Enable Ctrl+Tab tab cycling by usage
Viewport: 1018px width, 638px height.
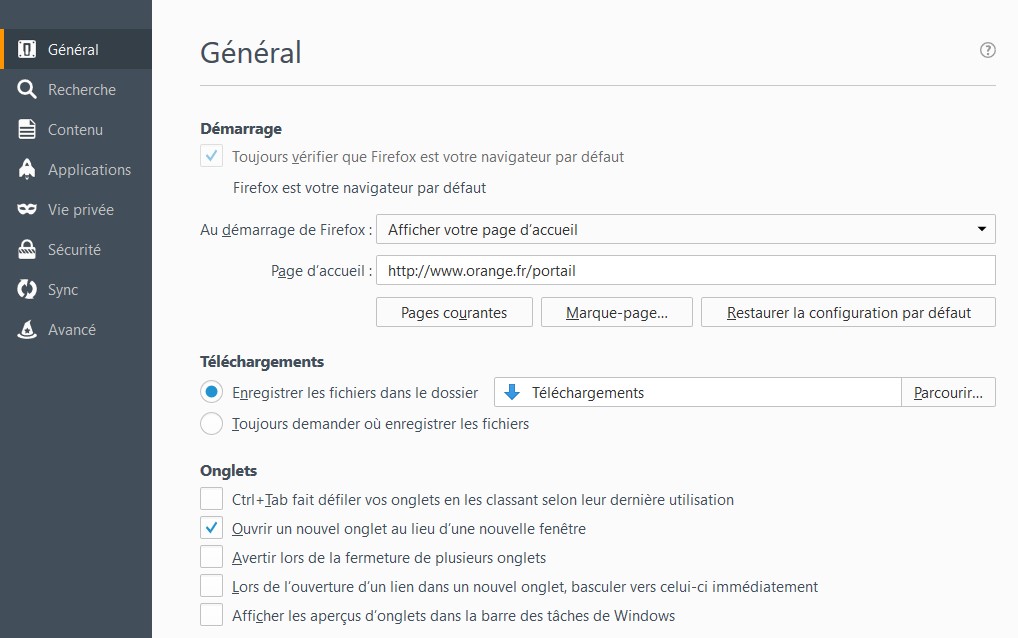(x=211, y=499)
